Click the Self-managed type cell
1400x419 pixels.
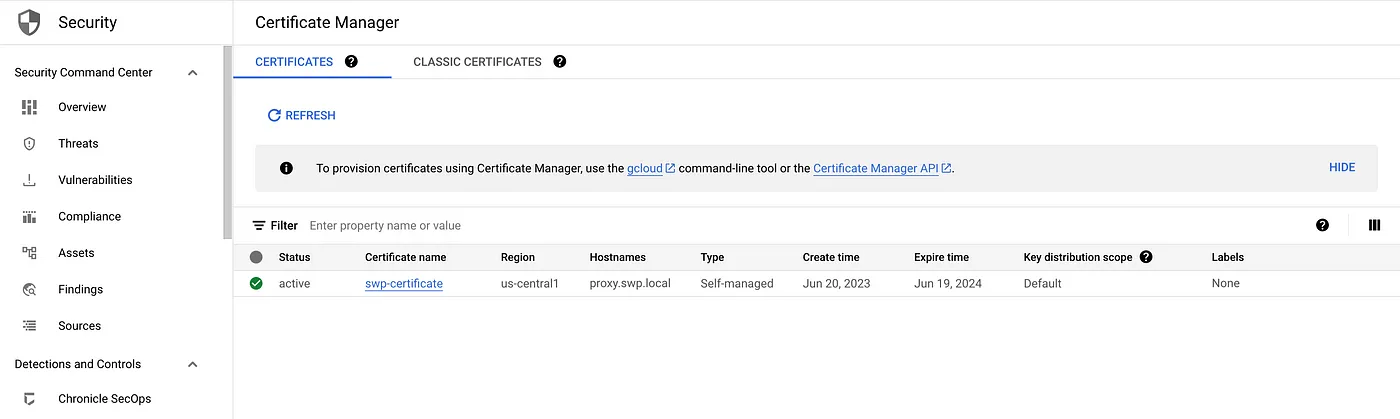pyautogui.click(x=737, y=284)
